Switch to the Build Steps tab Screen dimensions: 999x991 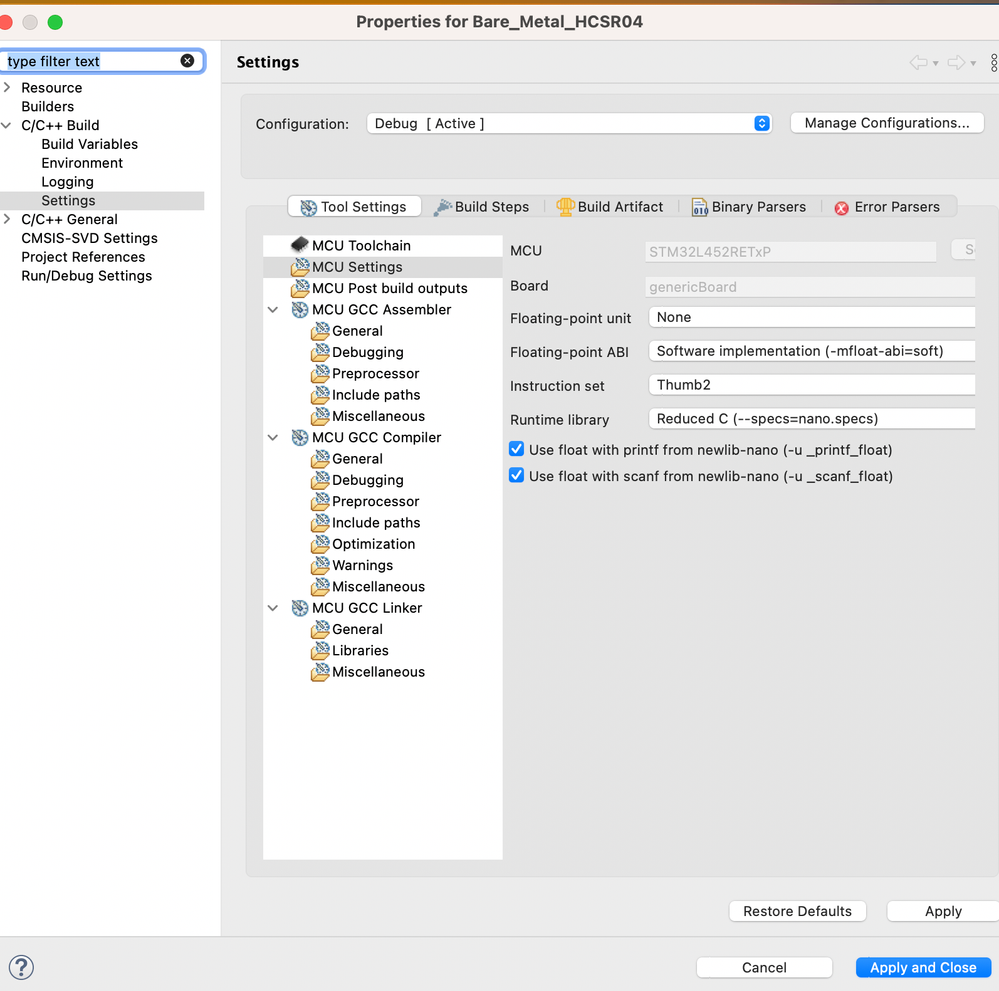tap(482, 206)
